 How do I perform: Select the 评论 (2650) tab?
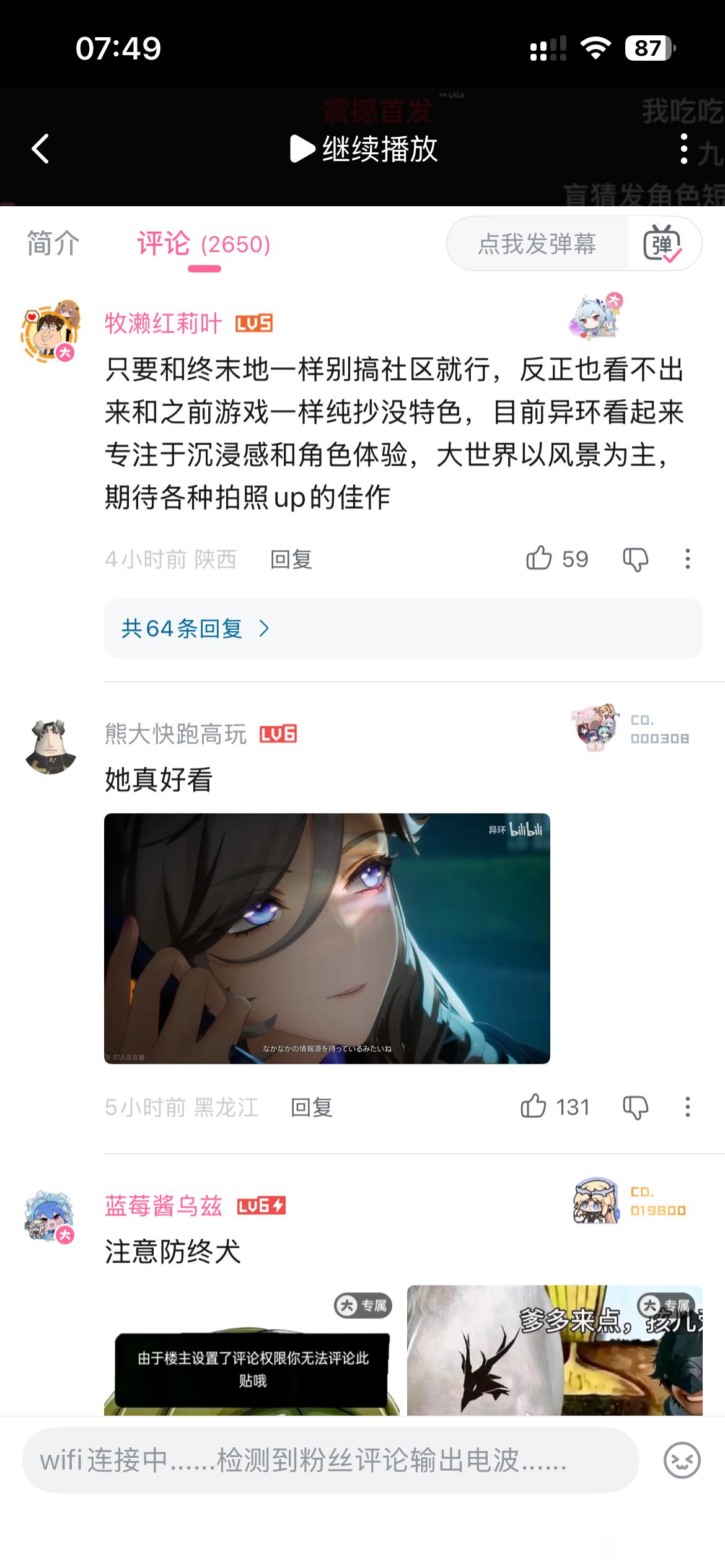click(204, 243)
